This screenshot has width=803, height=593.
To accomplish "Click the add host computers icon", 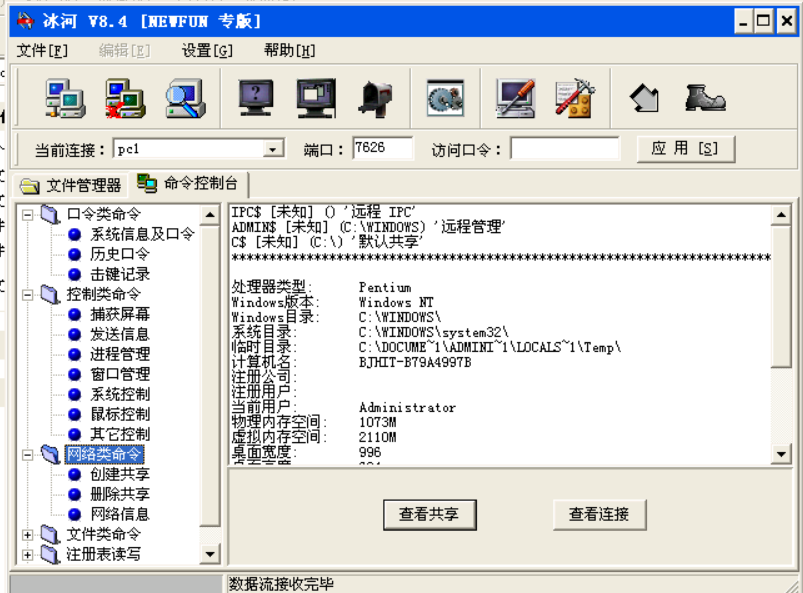I will pos(65,98).
